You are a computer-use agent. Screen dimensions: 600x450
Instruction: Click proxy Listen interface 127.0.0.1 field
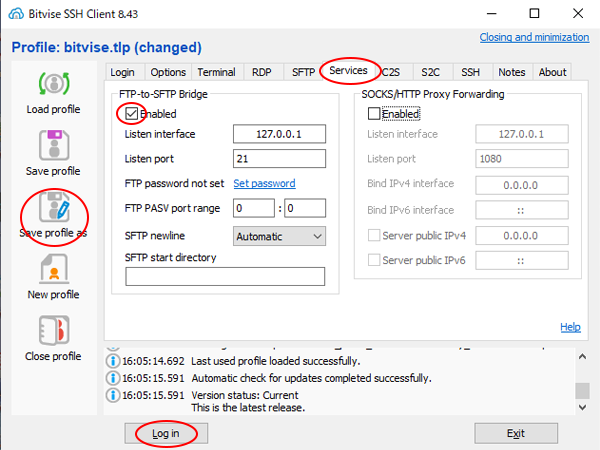522,134
